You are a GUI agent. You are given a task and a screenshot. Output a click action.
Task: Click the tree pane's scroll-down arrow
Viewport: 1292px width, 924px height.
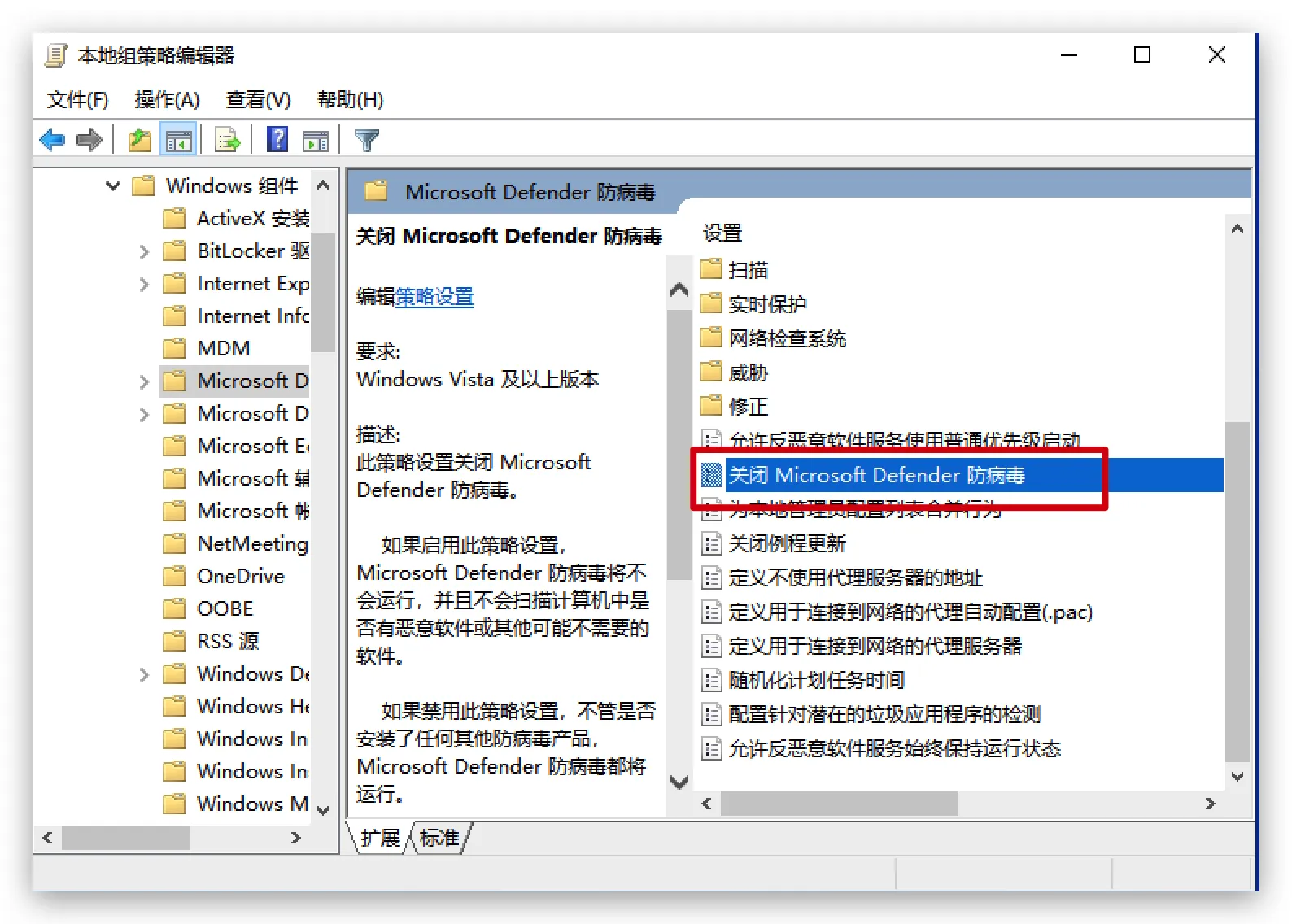click(x=323, y=810)
